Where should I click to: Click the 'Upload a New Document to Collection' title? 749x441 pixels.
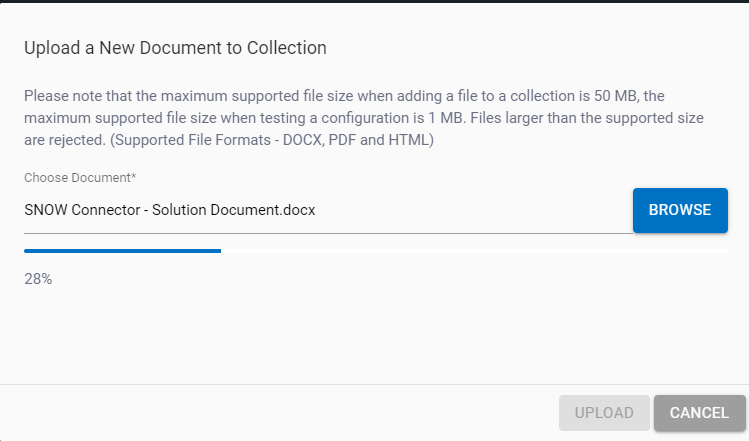coord(175,47)
